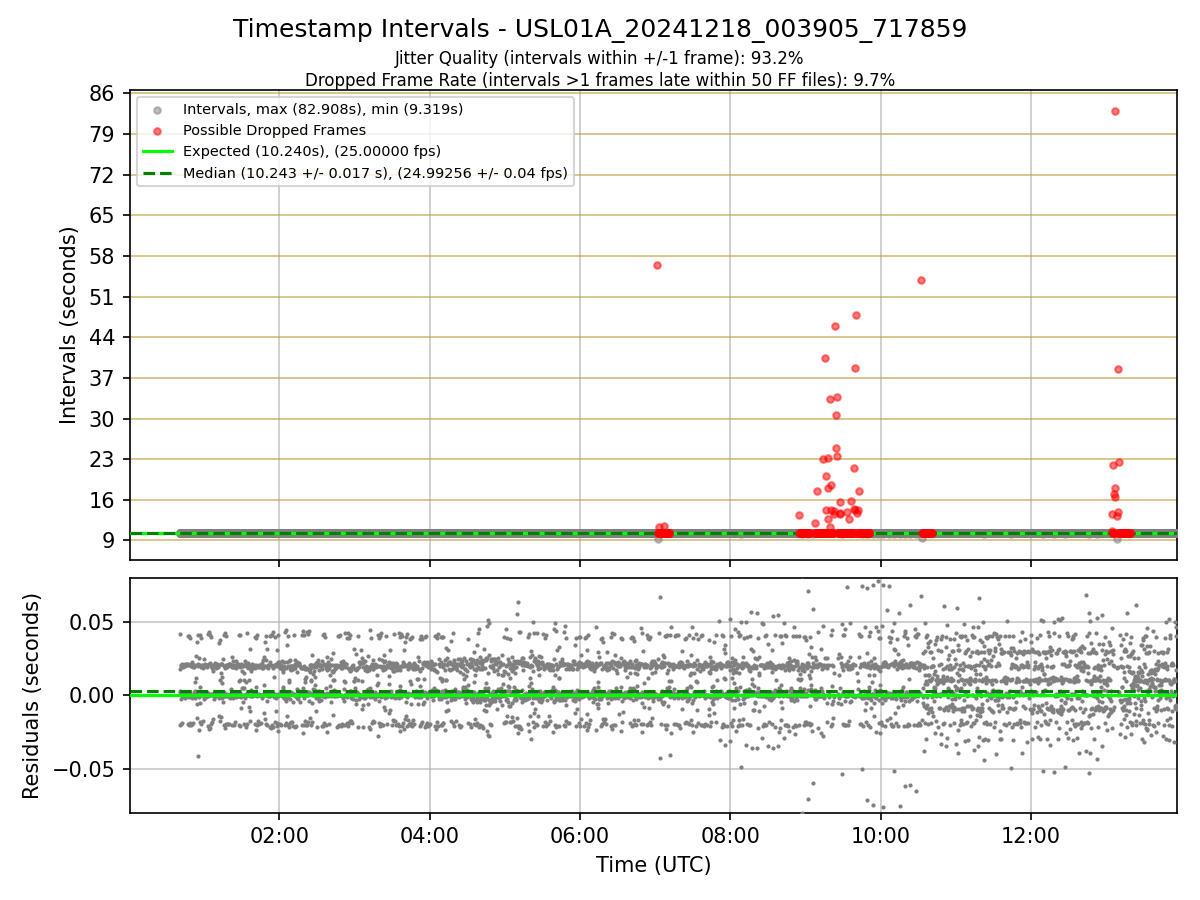Click the red Possible Dropped Frames legend marker

coord(158,130)
